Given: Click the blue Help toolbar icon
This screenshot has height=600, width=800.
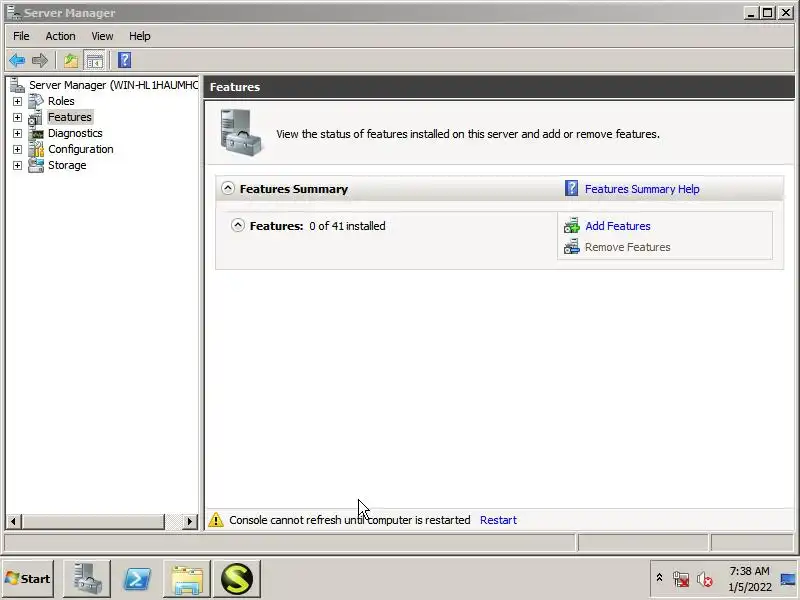Looking at the screenshot, I should point(124,60).
